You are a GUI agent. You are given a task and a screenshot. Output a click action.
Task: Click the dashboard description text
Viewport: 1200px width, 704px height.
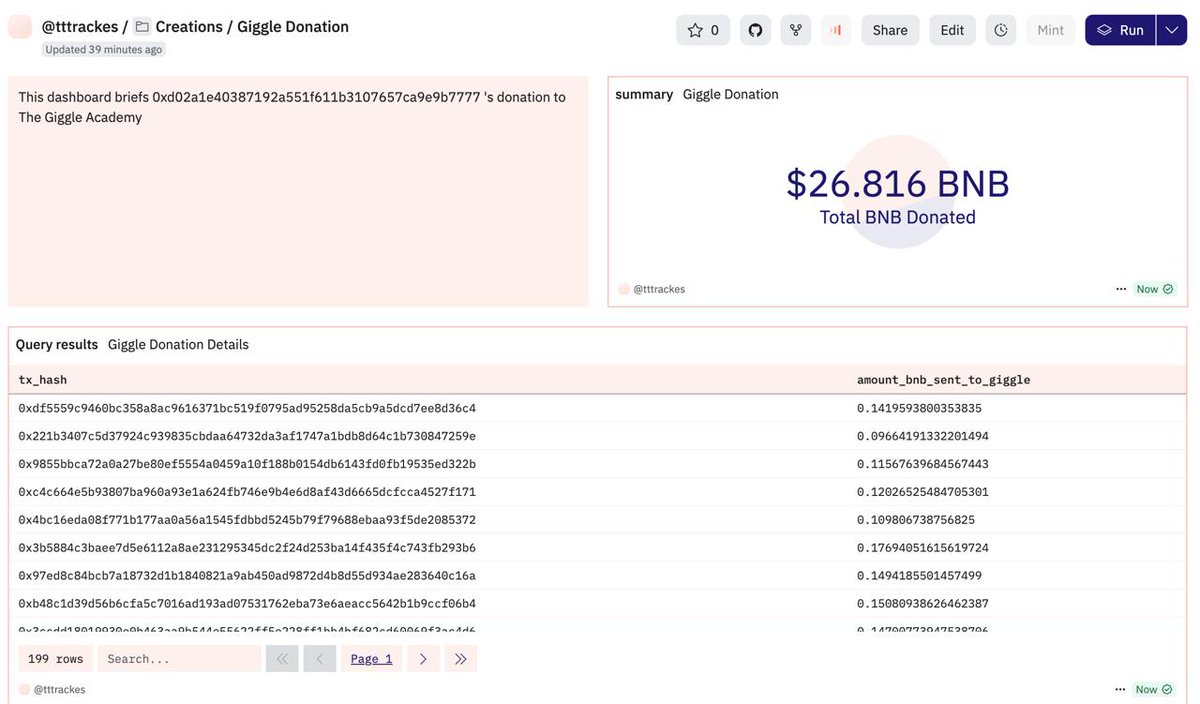[x=292, y=107]
